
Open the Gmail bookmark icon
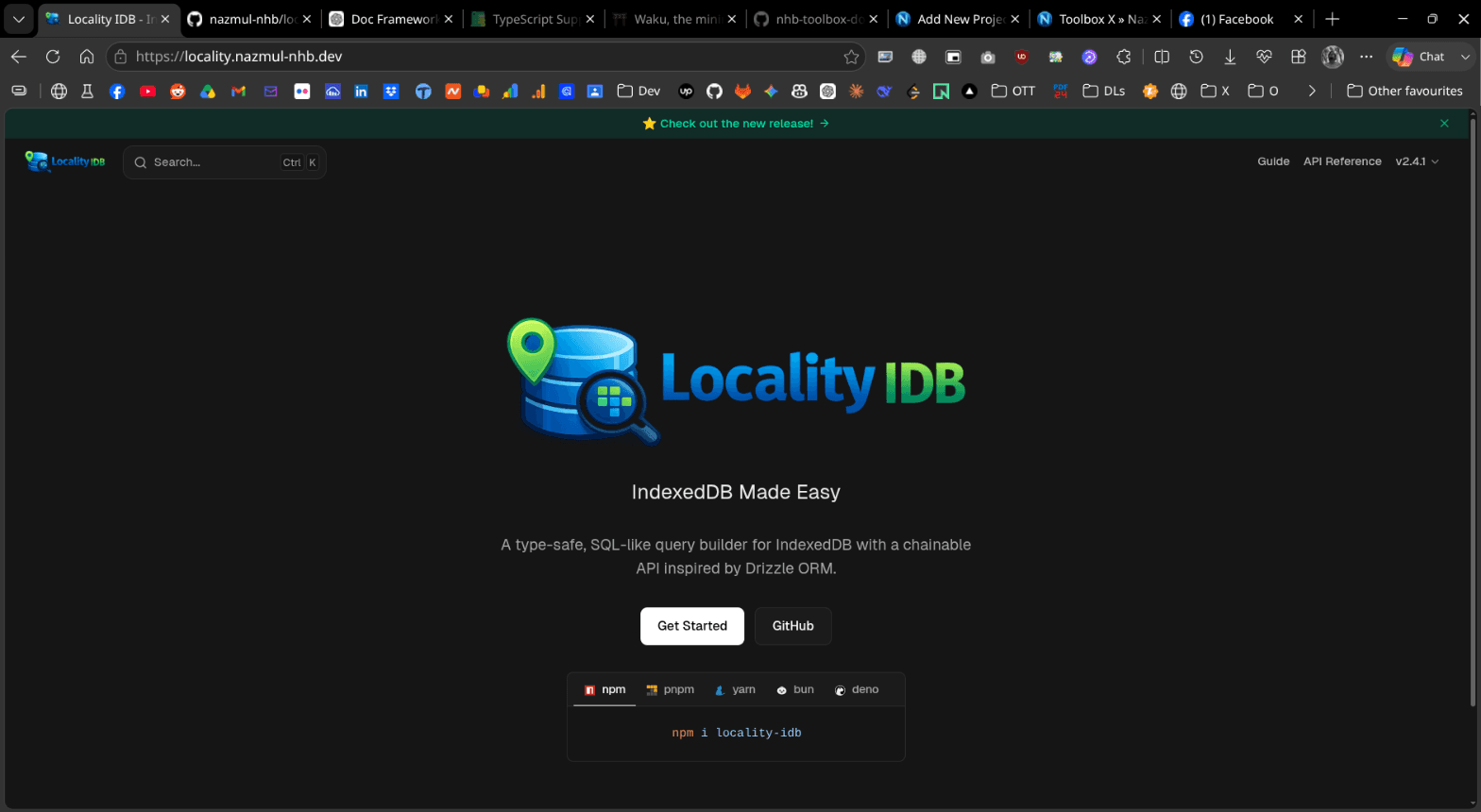tap(238, 92)
